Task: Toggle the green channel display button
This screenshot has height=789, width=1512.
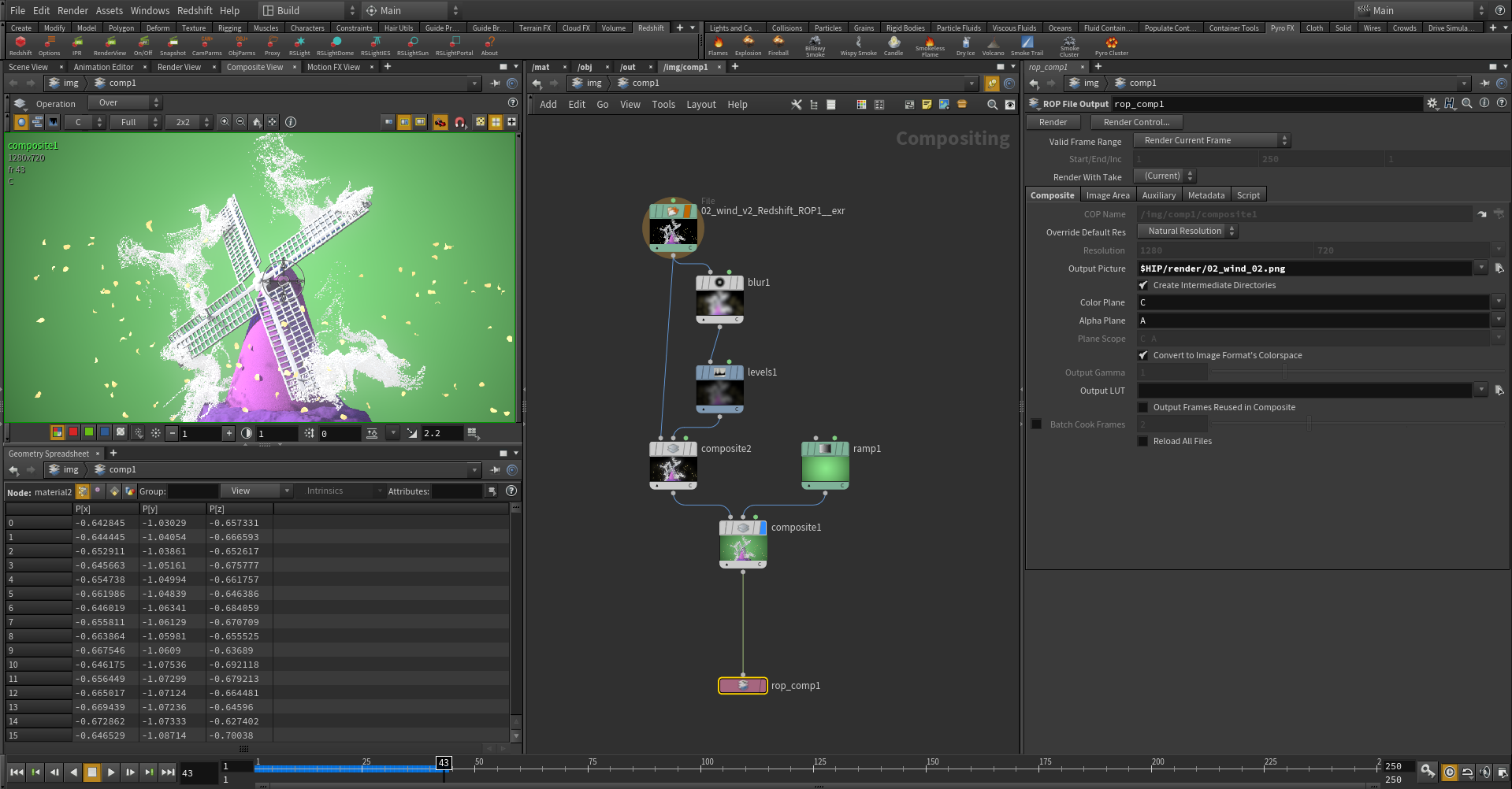Action: [x=89, y=432]
